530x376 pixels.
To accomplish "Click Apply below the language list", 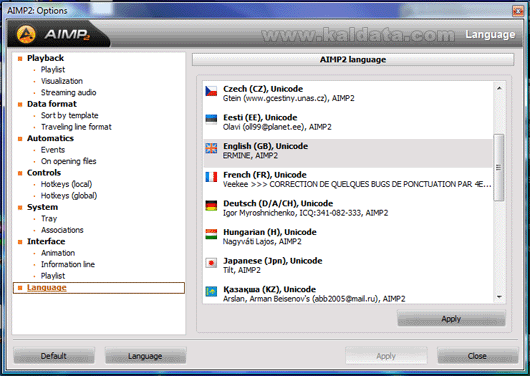I will click(451, 319).
